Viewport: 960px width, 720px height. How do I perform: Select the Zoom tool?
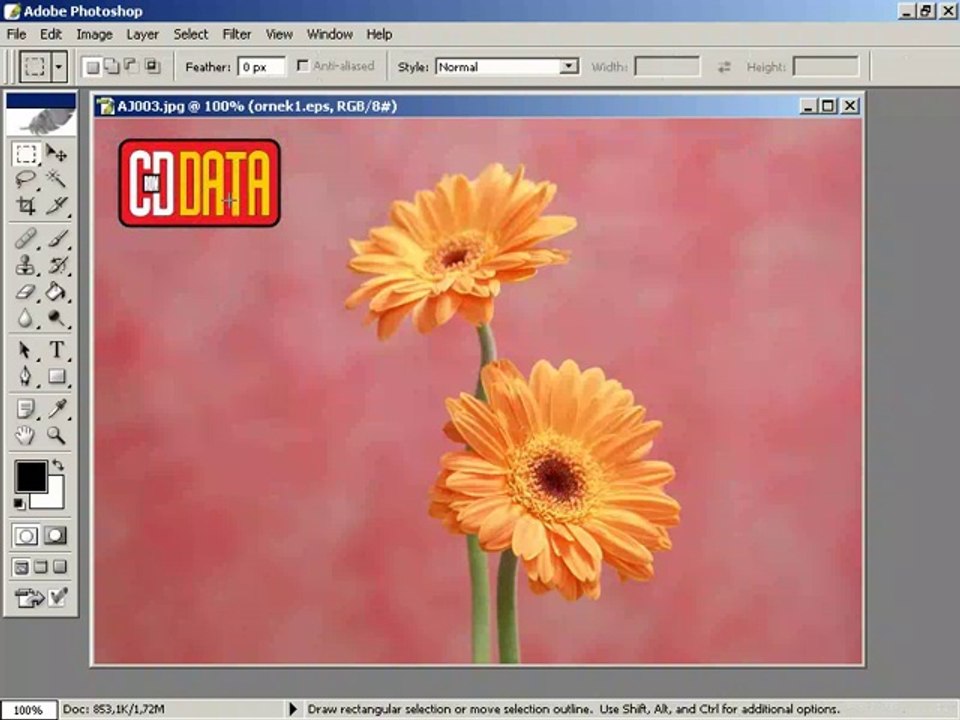[57, 435]
